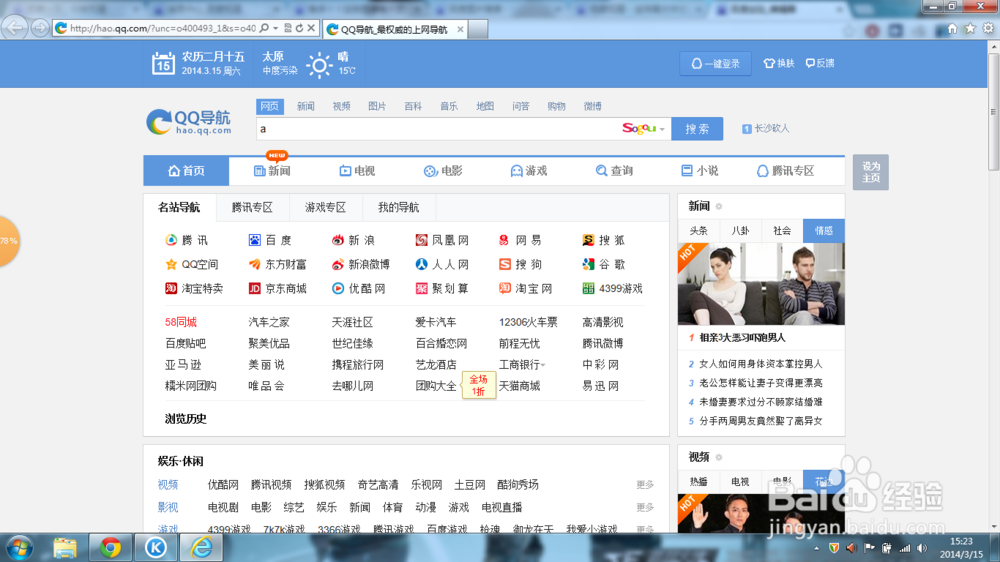Click the volume speaker tray icon

[922, 548]
